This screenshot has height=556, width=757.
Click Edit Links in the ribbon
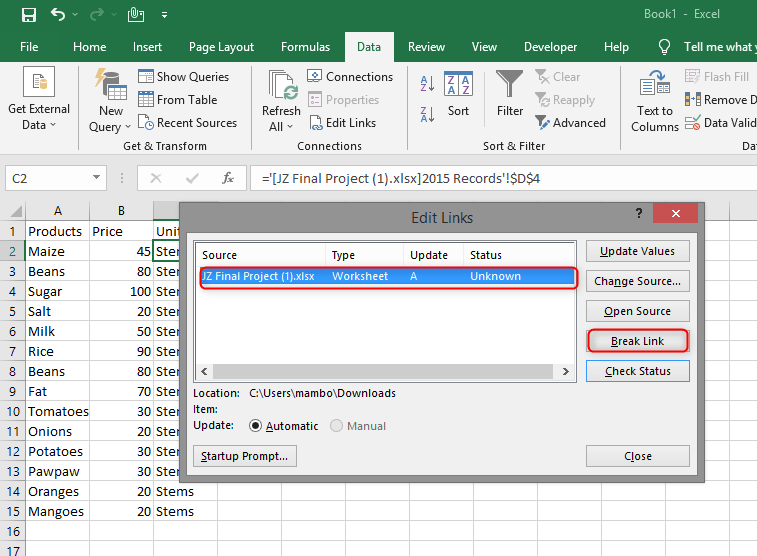pos(342,123)
